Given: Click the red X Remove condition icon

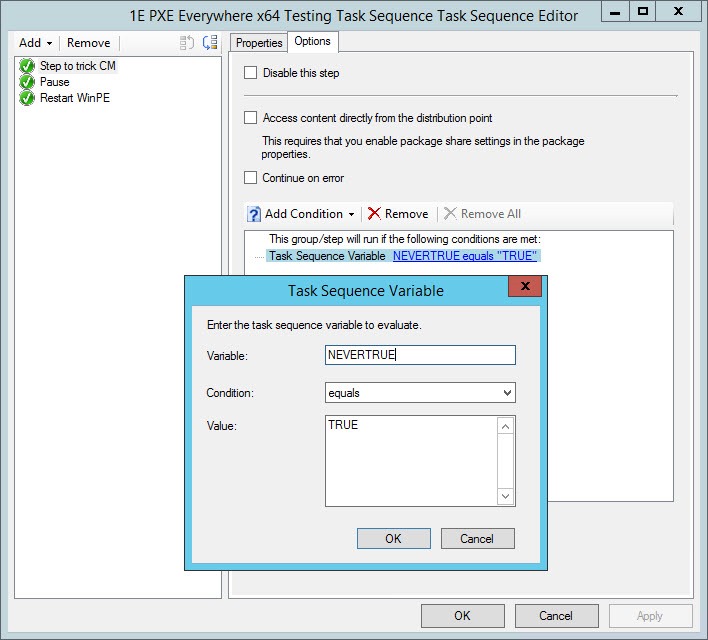Looking at the screenshot, I should click(x=374, y=214).
